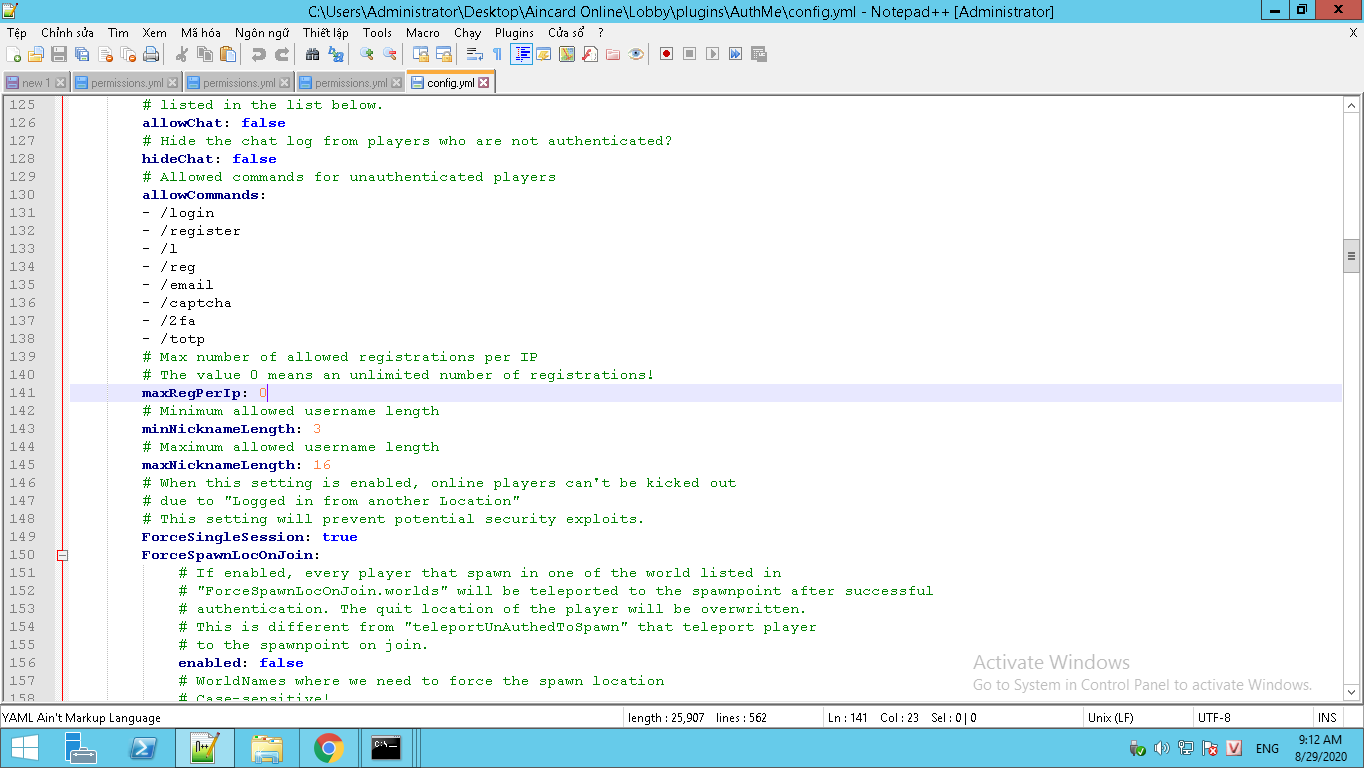Click the Zoom in toolbar icon
1364x768 pixels.
tap(366, 54)
